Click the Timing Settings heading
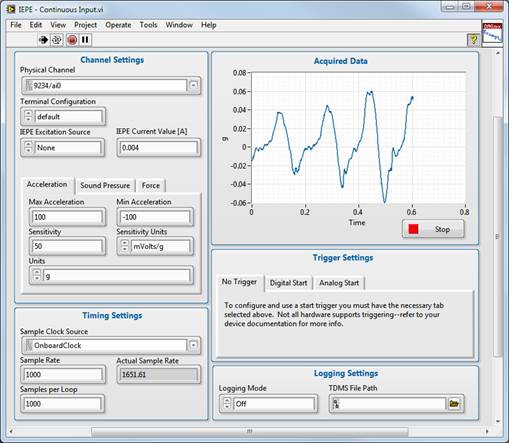The width and height of the screenshot is (509, 443). coord(112,315)
